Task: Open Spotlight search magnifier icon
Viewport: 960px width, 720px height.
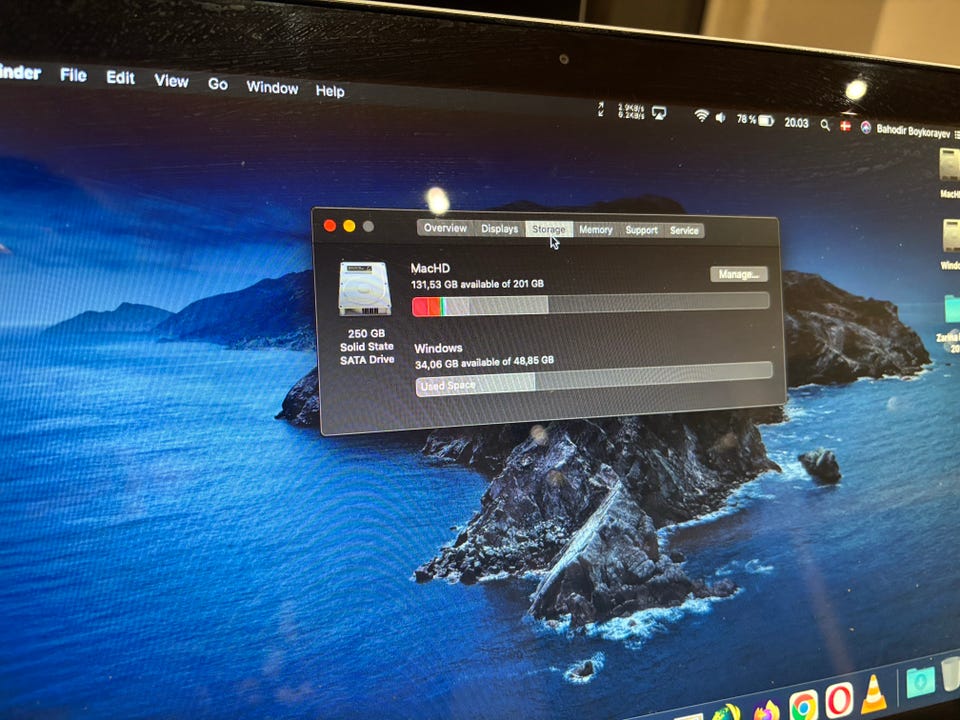Action: click(x=825, y=125)
